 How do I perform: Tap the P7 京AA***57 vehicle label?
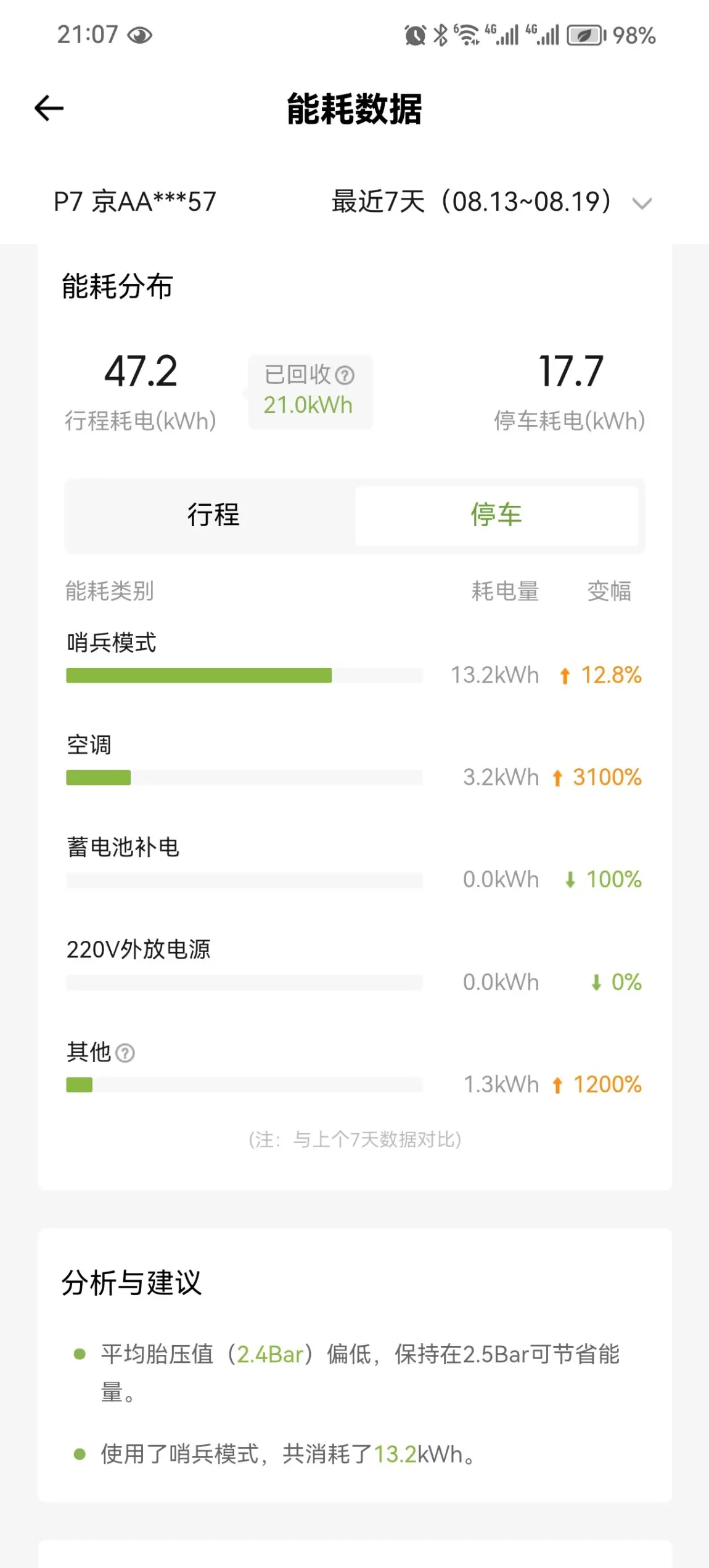coord(135,202)
